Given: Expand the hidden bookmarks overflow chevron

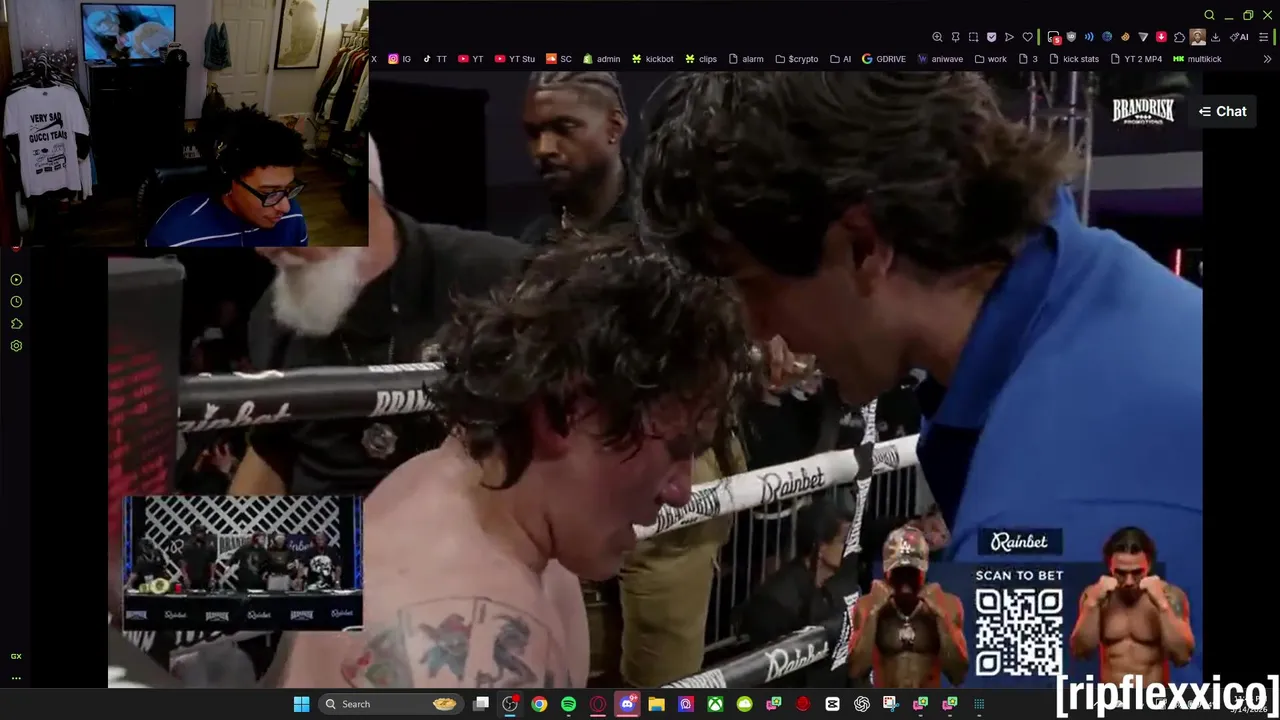Looking at the screenshot, I should 1267,59.
